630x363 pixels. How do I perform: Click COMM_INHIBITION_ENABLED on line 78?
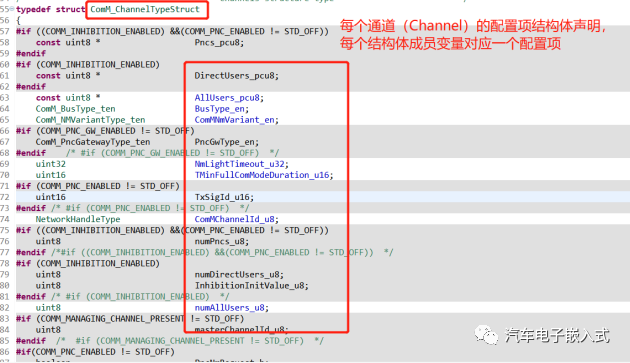98,263
